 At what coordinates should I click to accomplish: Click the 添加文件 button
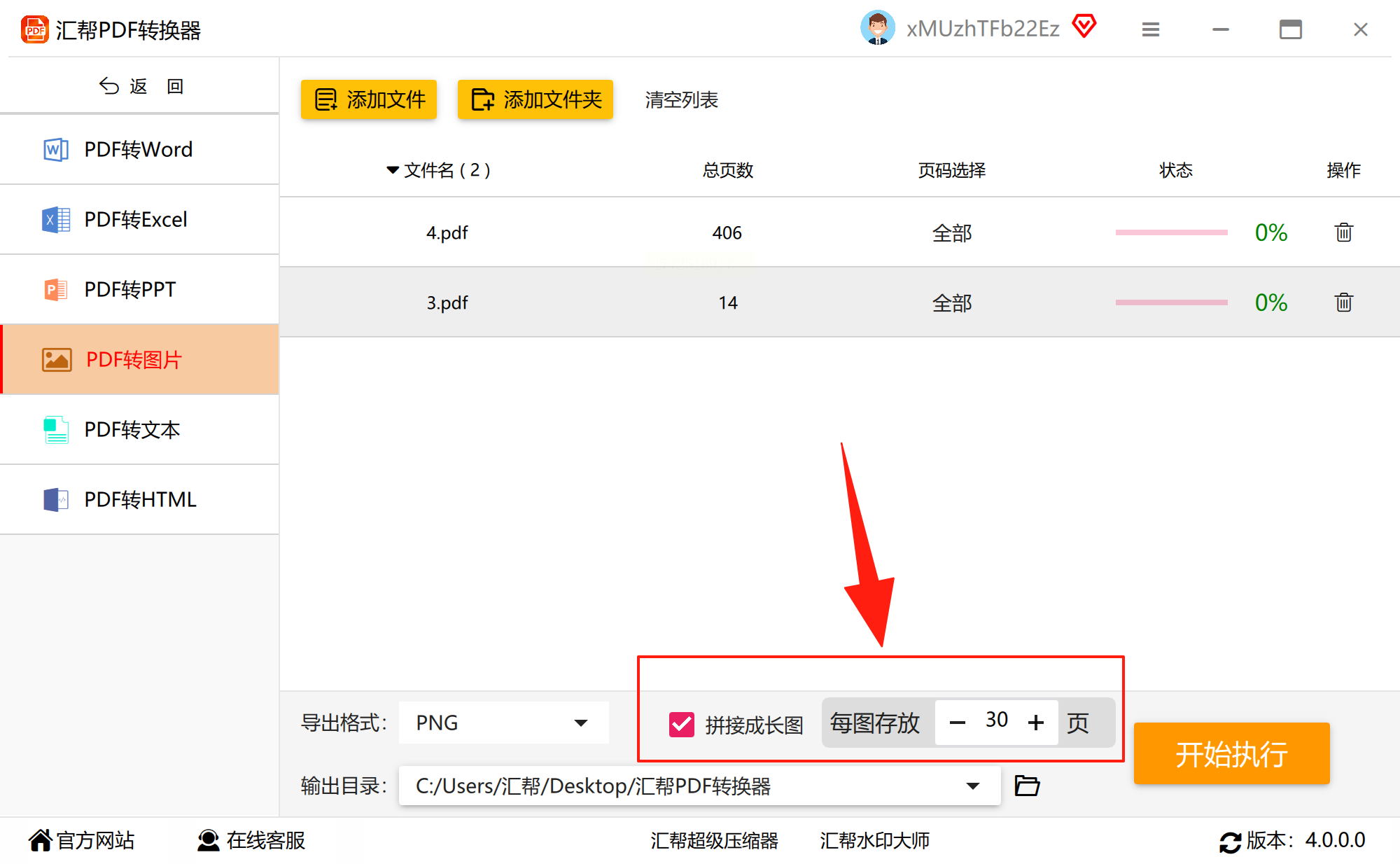click(x=369, y=99)
